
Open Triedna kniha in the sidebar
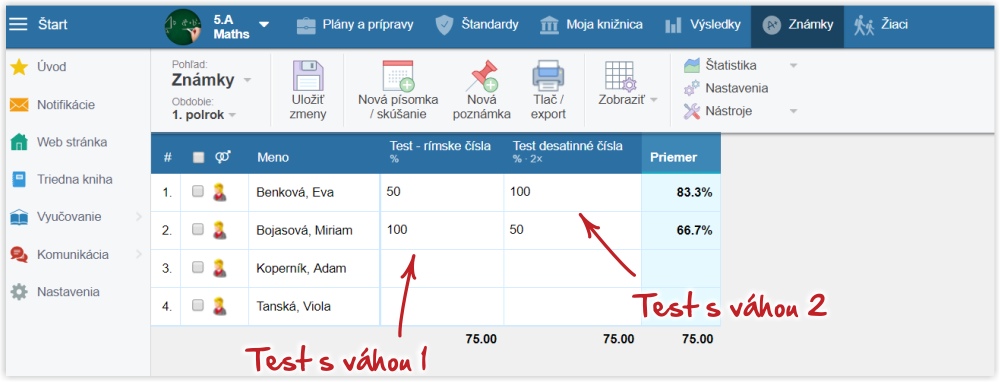point(62,180)
